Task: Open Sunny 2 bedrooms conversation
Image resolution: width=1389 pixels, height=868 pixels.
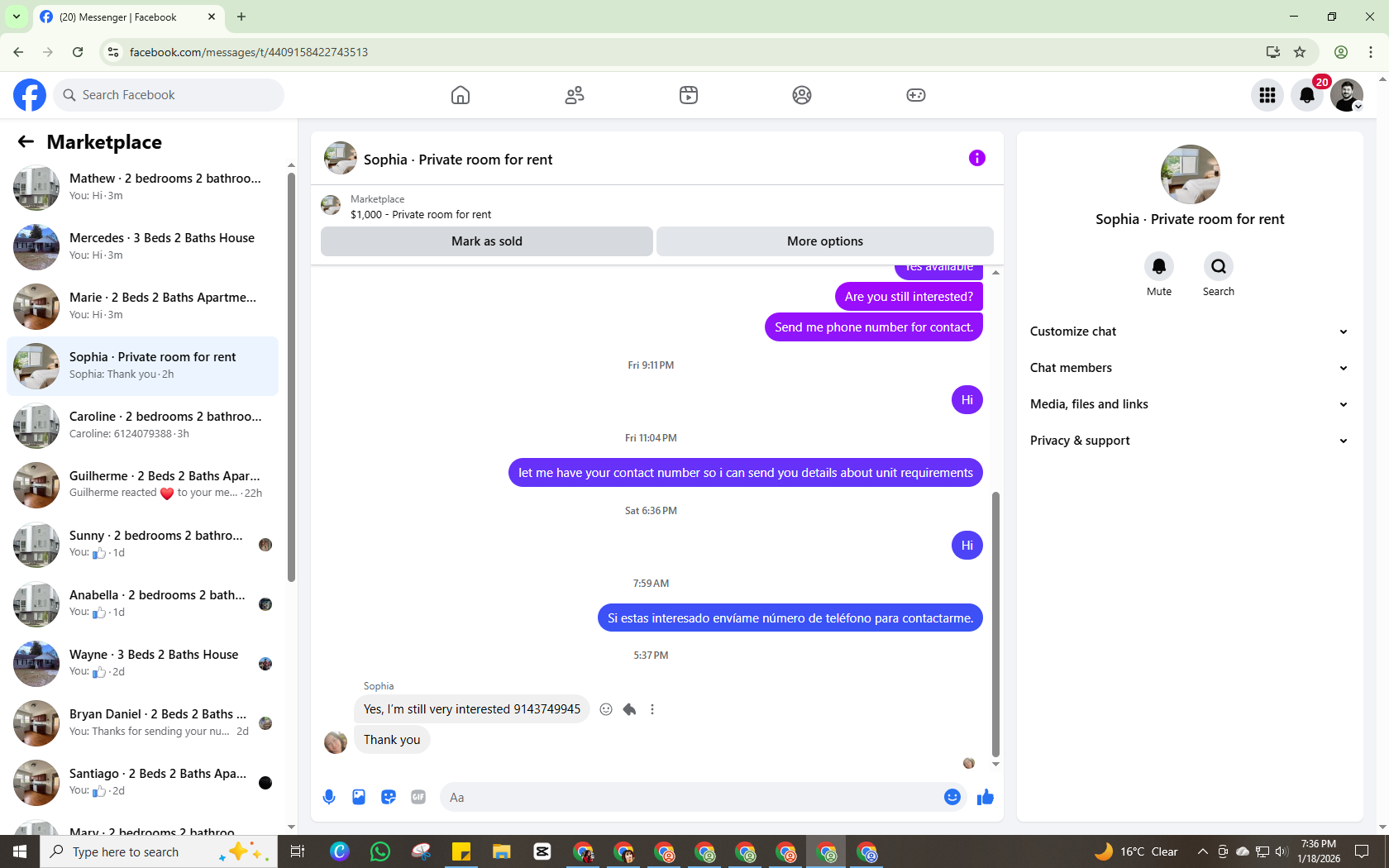Action: (142, 545)
